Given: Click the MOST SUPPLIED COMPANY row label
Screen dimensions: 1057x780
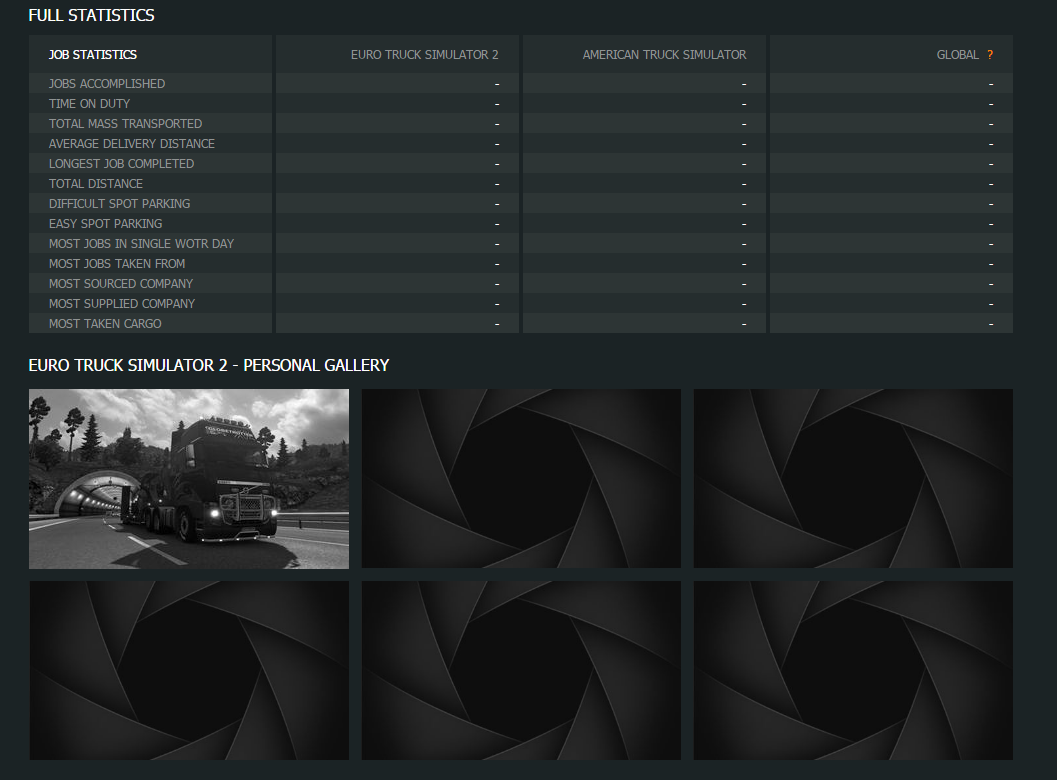Looking at the screenshot, I should 122,303.
